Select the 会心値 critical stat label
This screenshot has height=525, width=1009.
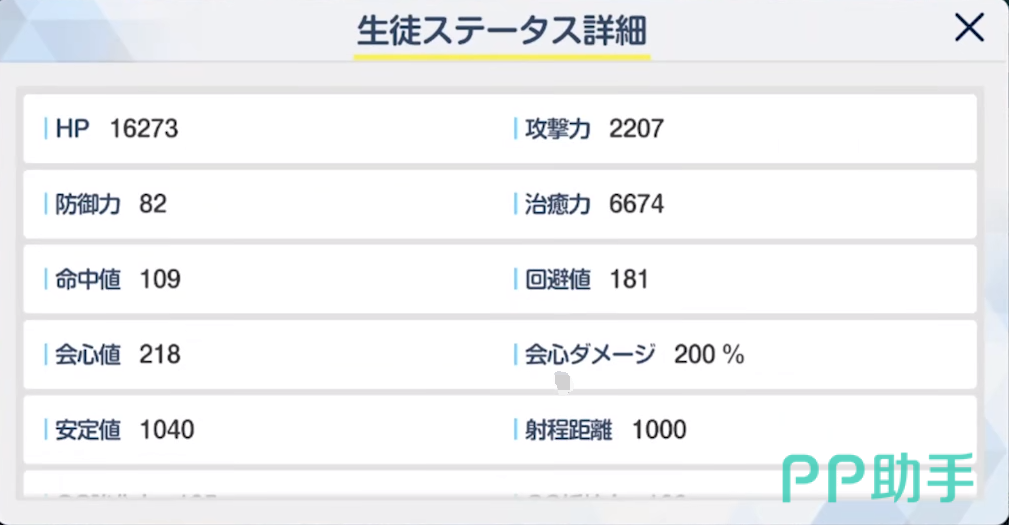[88, 354]
